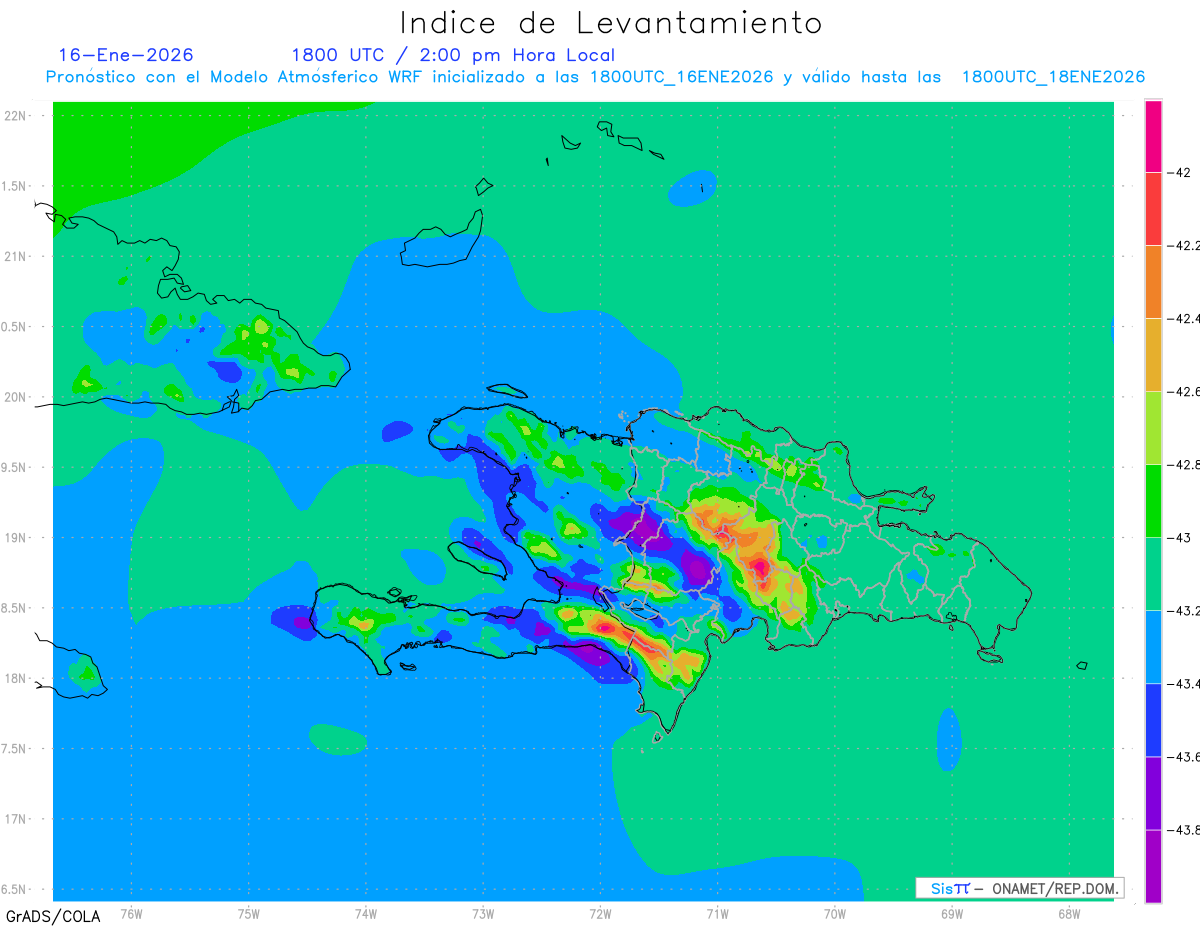Click the '19N' latitude label
This screenshot has height=927, width=1200.
(17, 538)
